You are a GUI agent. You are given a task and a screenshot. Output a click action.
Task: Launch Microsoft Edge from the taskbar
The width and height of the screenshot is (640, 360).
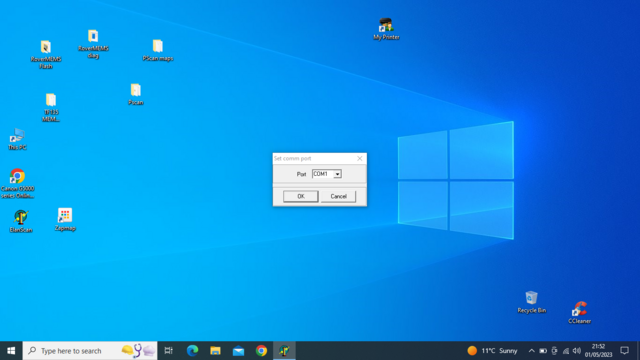click(192, 351)
